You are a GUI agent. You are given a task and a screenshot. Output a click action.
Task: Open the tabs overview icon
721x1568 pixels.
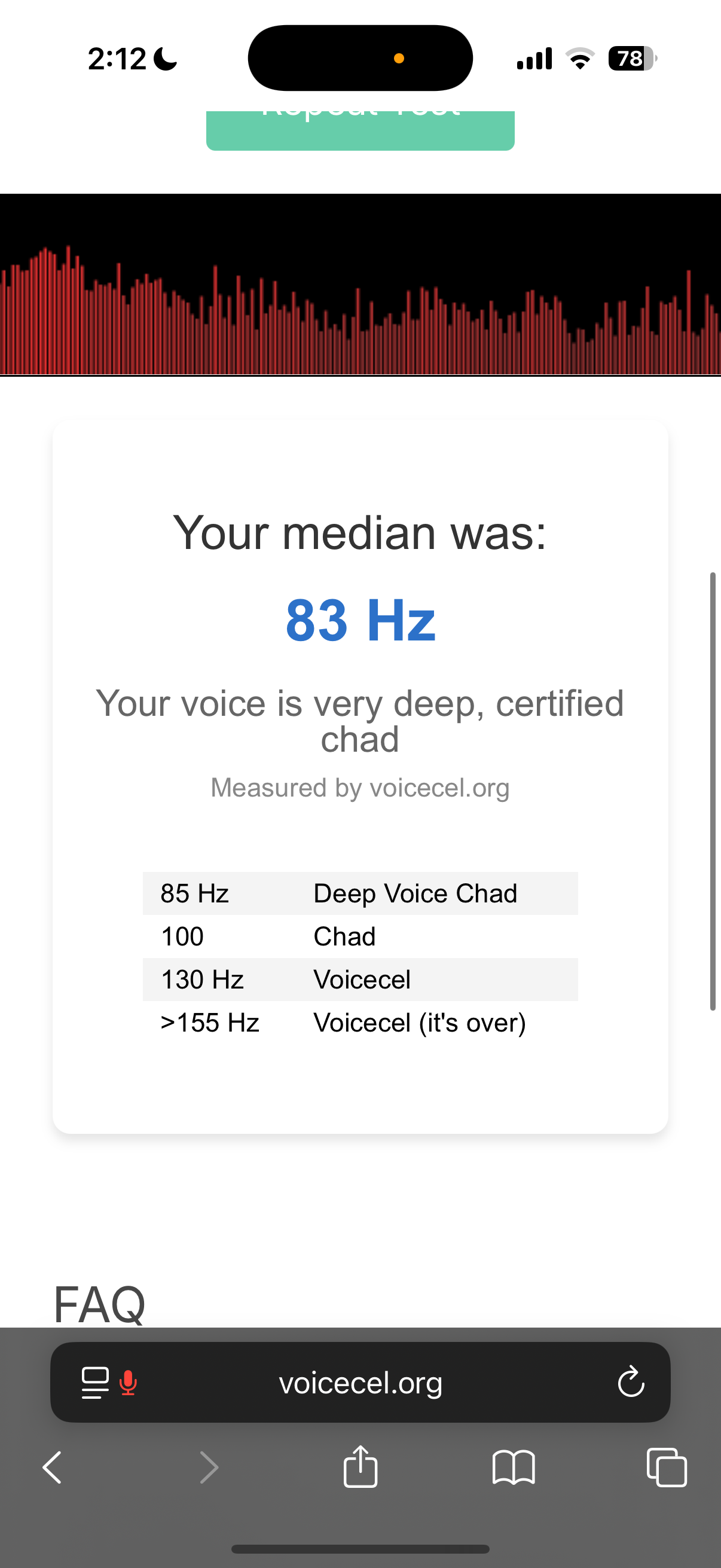[667, 1468]
